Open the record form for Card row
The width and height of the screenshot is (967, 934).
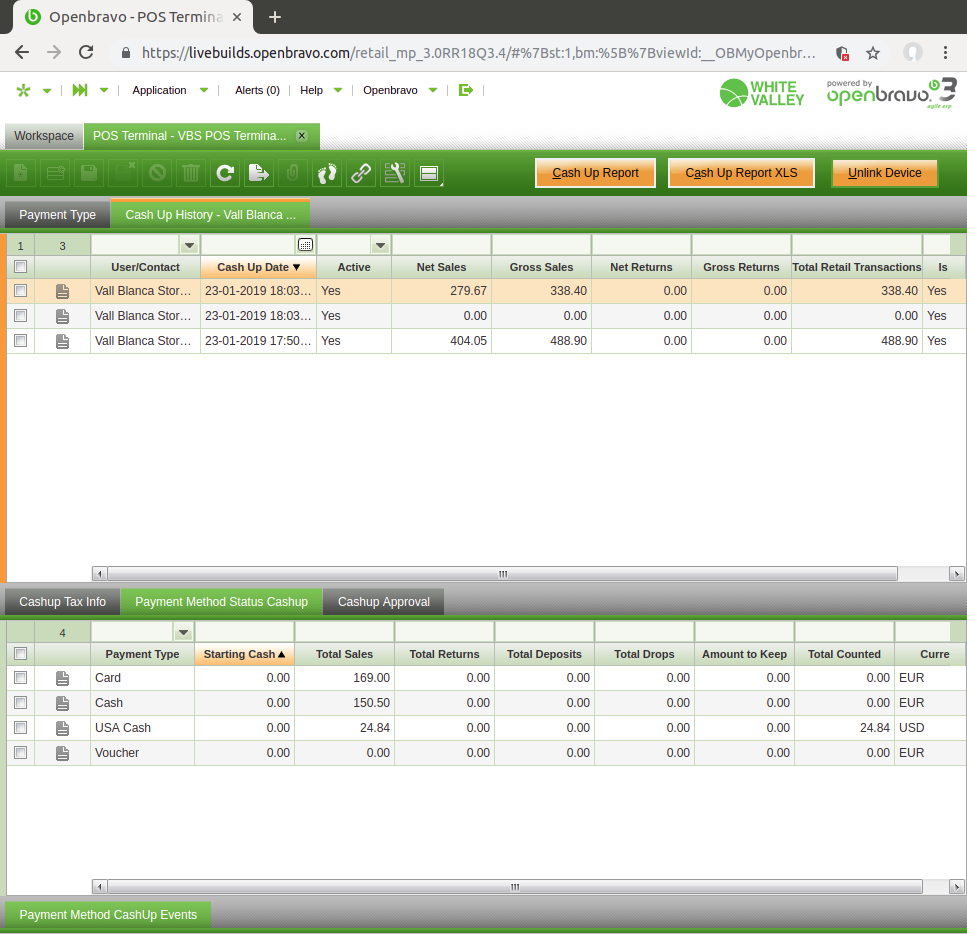[62, 678]
